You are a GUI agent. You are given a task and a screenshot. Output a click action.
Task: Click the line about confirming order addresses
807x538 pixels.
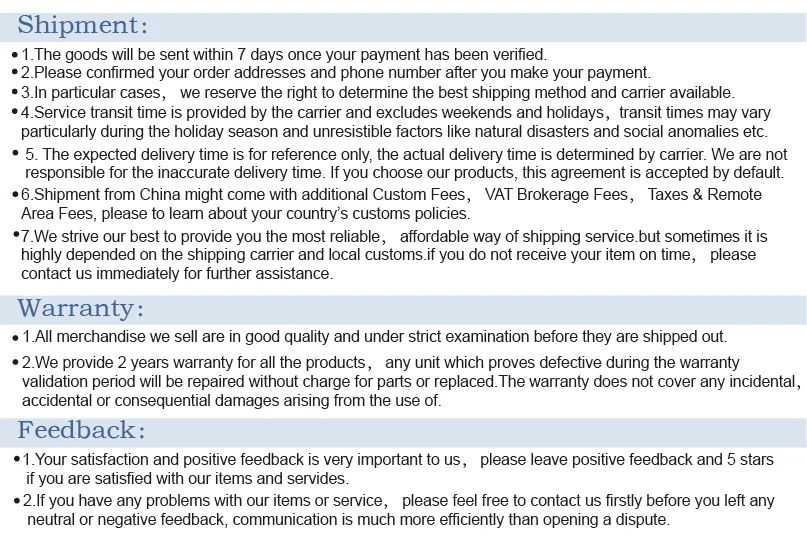336,73
